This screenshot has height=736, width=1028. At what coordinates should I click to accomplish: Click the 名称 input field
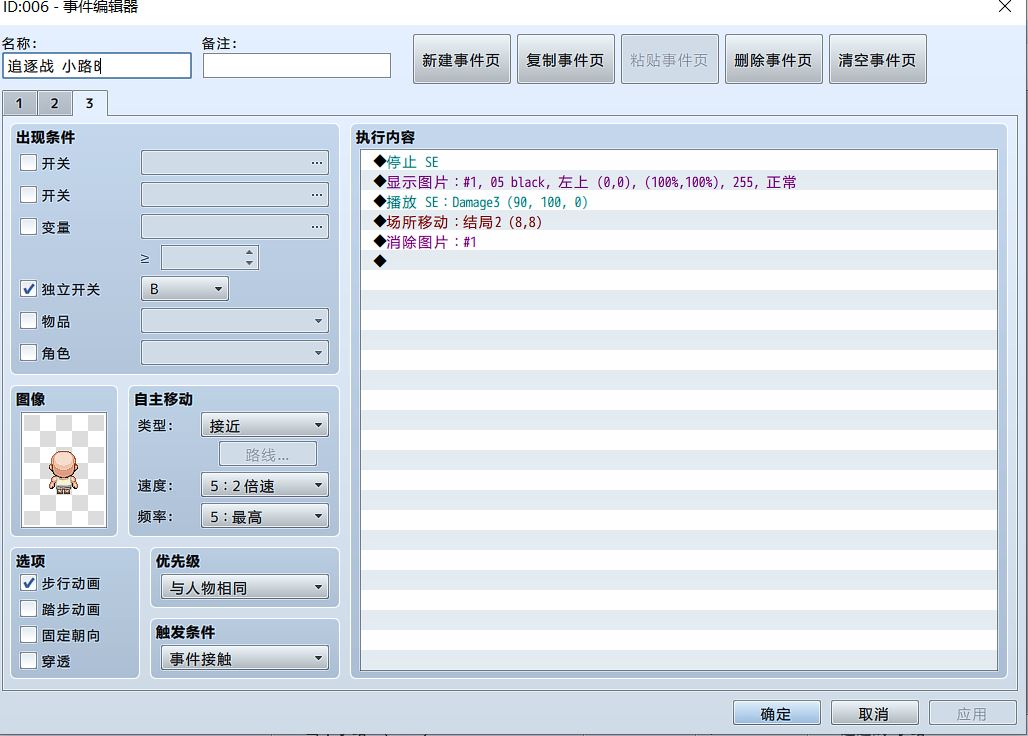tap(97, 66)
